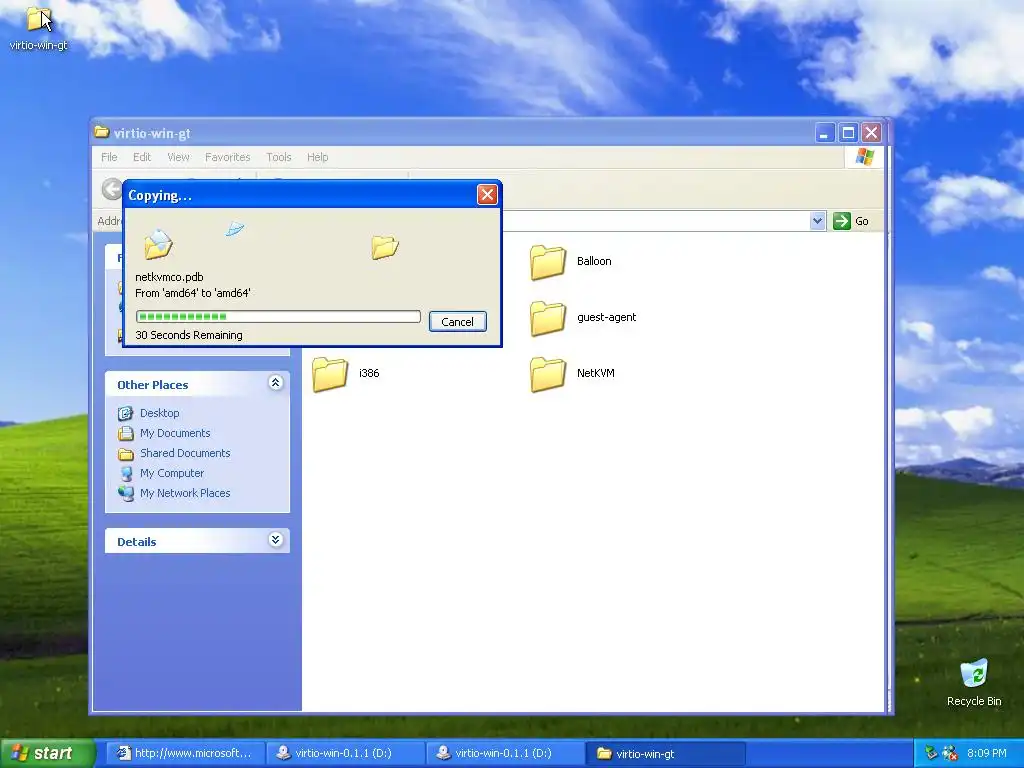This screenshot has height=768, width=1024.
Task: Click the Shared Documents link
Action: coord(185,454)
